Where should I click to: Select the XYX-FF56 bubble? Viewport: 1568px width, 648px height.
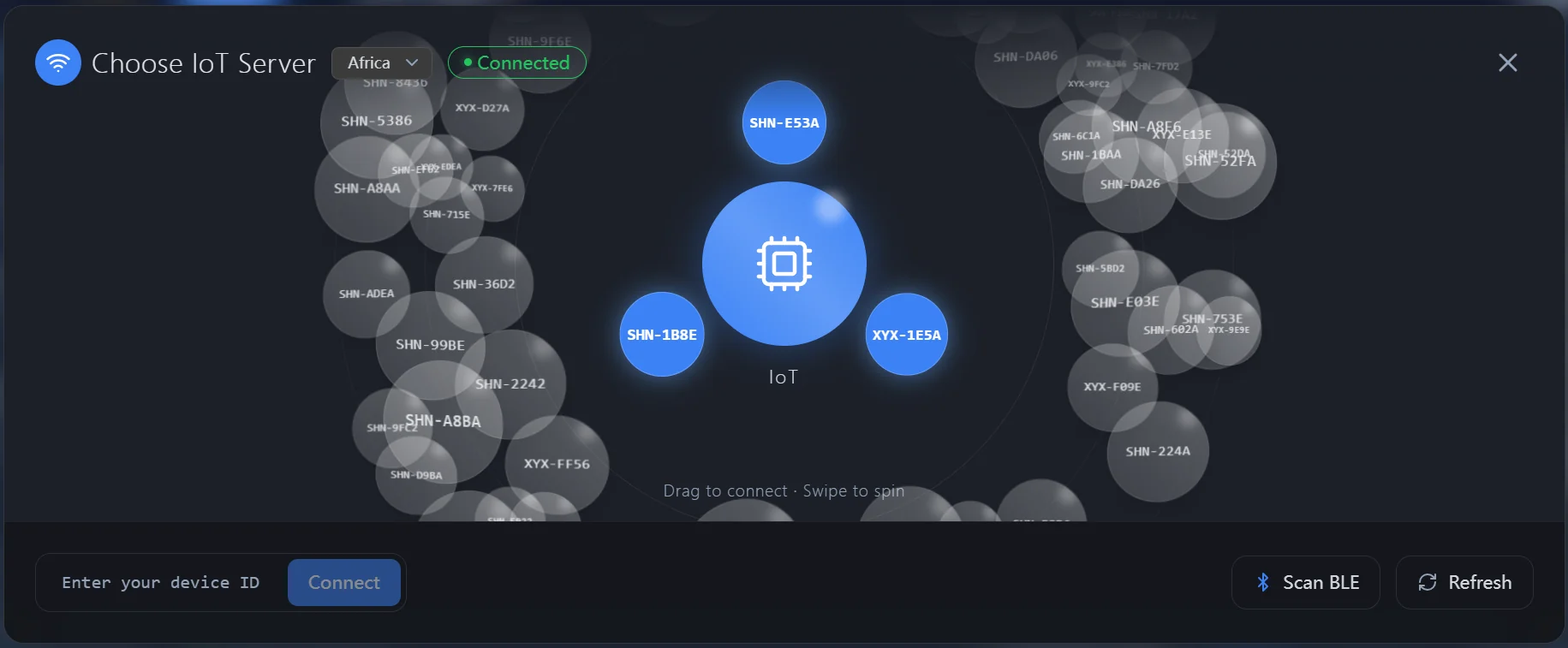tap(557, 464)
